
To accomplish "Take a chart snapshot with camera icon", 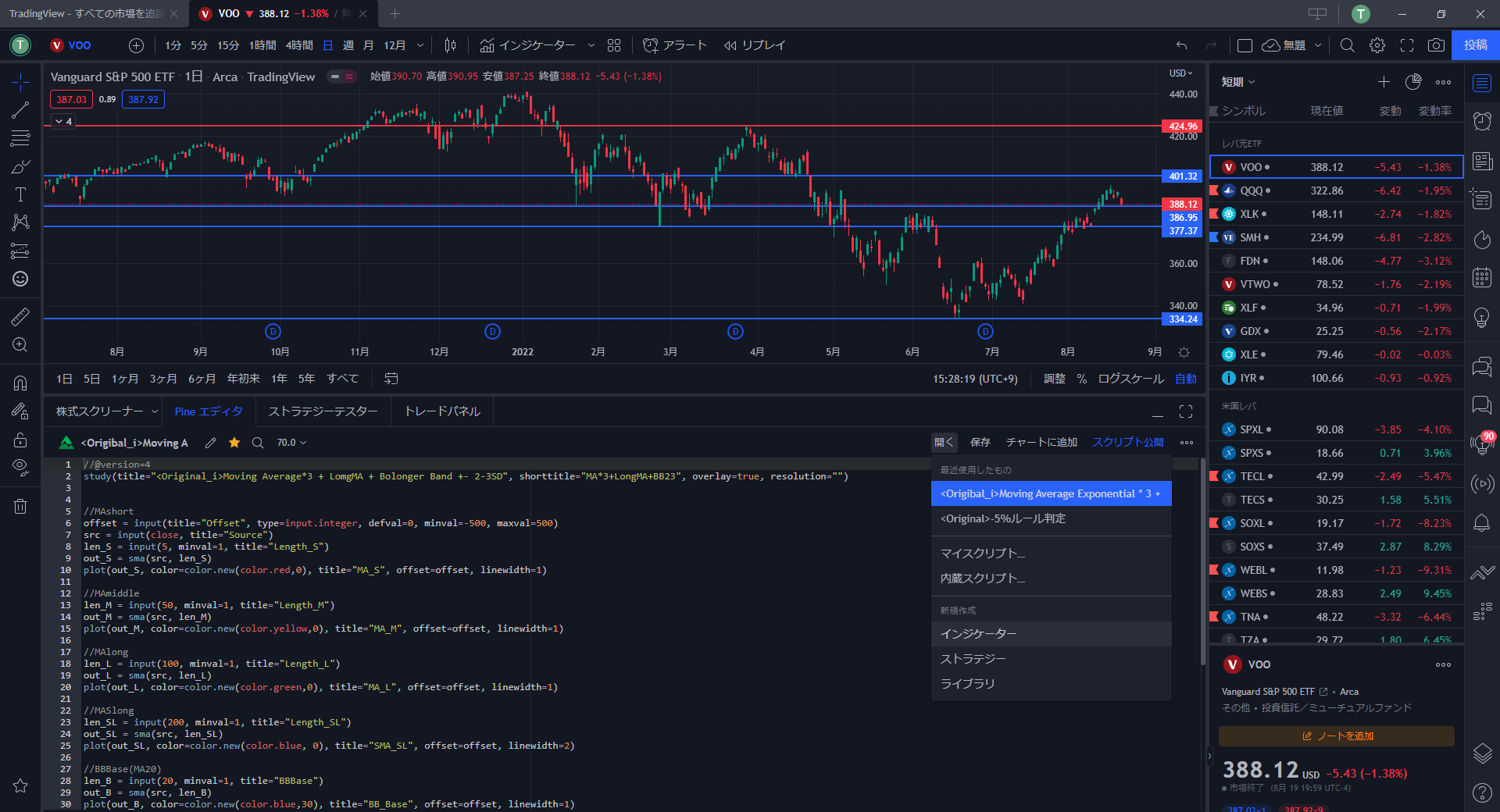I will [1436, 45].
